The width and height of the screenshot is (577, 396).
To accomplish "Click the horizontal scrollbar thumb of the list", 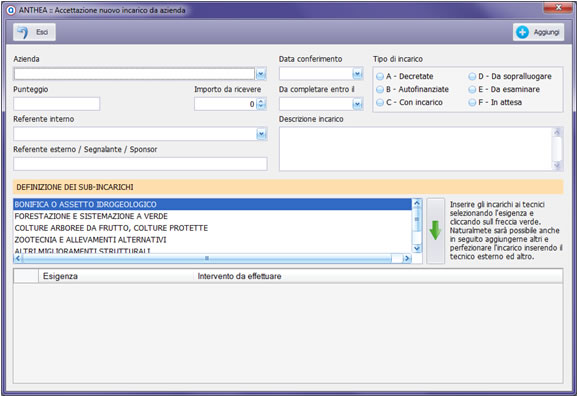I will click(207, 259).
